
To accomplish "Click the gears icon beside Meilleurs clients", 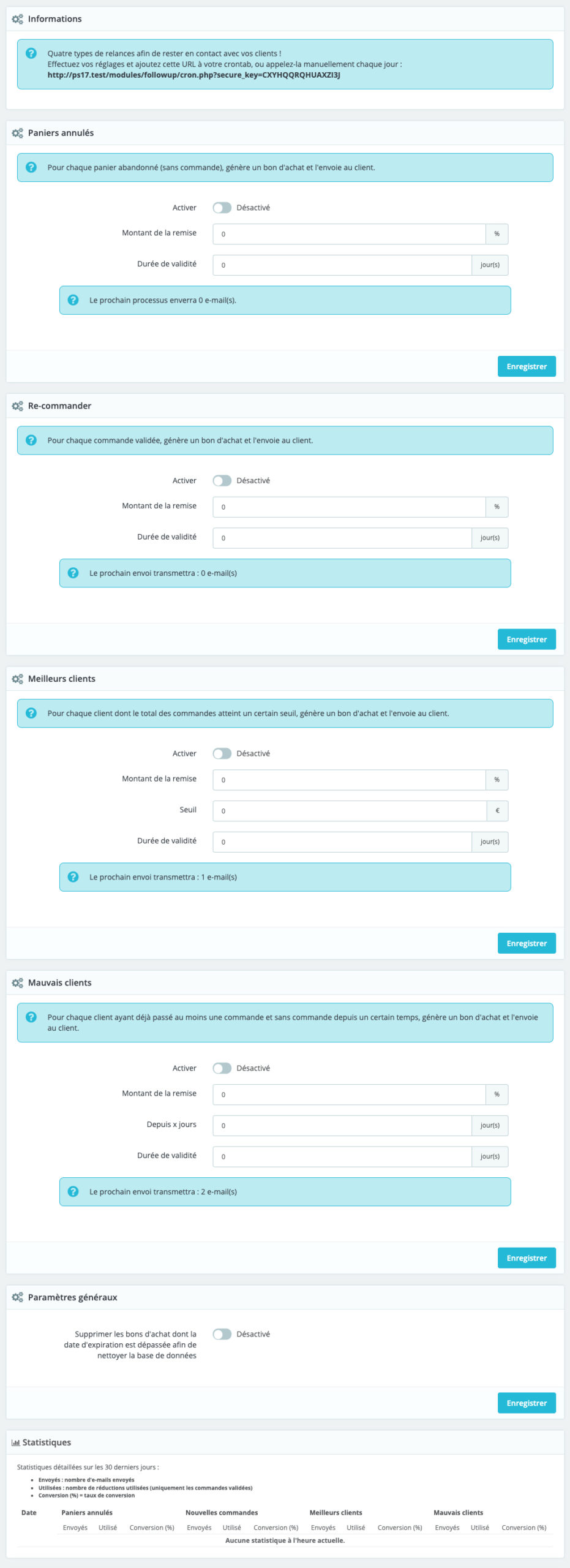I will (x=17, y=679).
